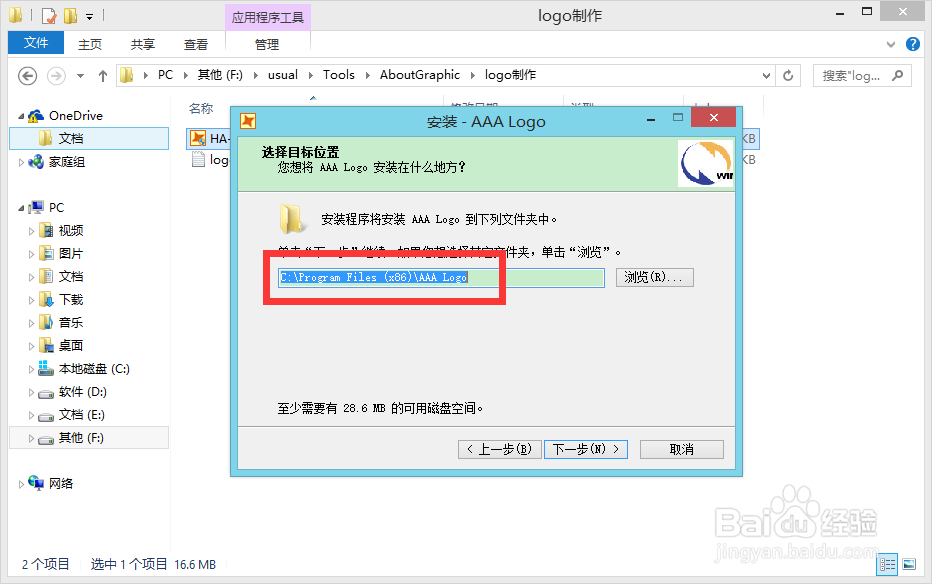Select 视频 folder under PC
The image size is (932, 584).
71,231
